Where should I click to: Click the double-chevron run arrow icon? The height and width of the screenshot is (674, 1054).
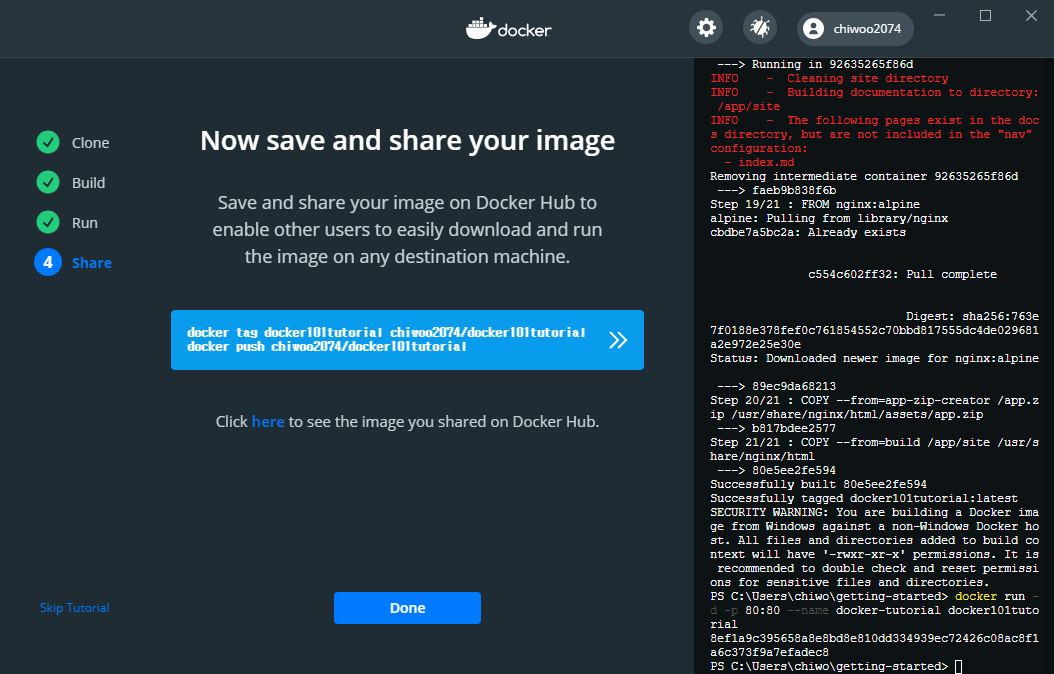tap(618, 340)
